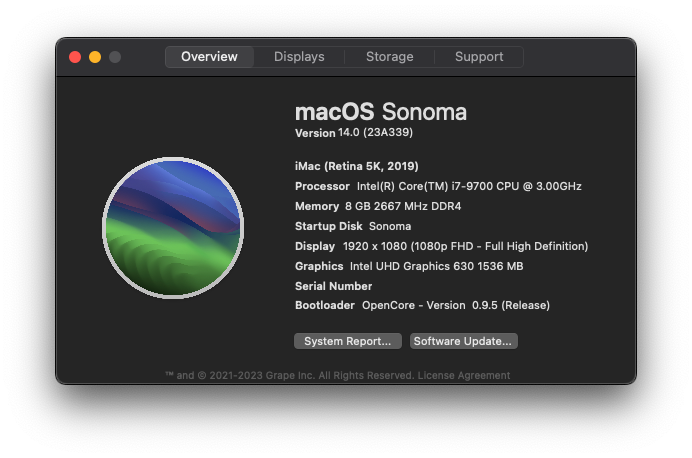Open the Displays tab
The image size is (692, 458).
pos(299,57)
